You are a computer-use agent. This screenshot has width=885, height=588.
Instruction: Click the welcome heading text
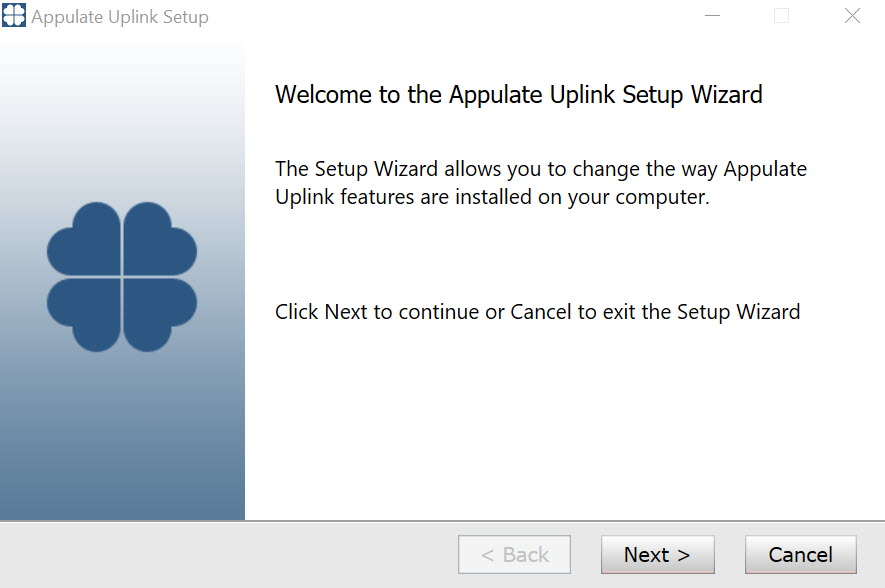(x=519, y=94)
